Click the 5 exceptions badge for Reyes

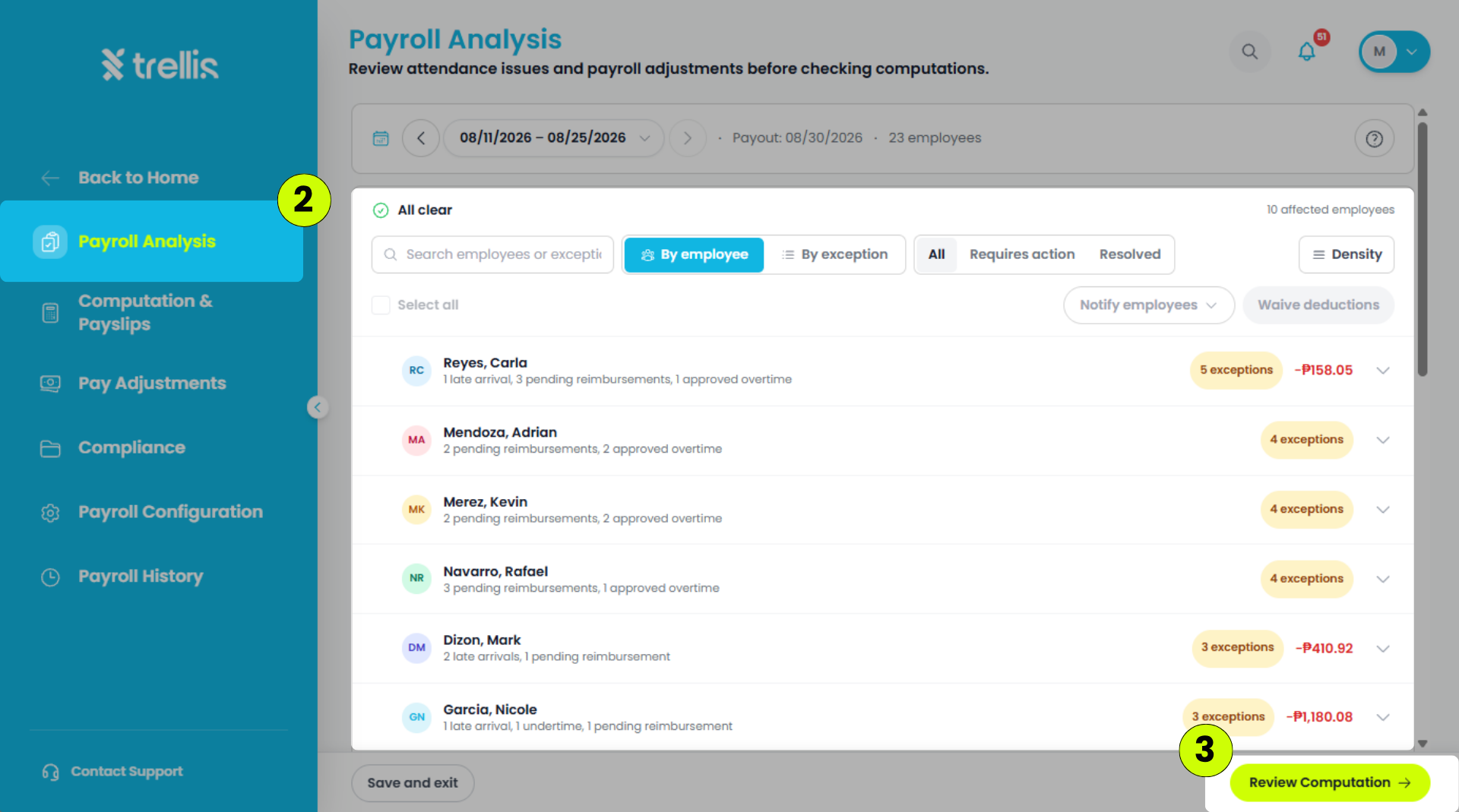coord(1236,371)
